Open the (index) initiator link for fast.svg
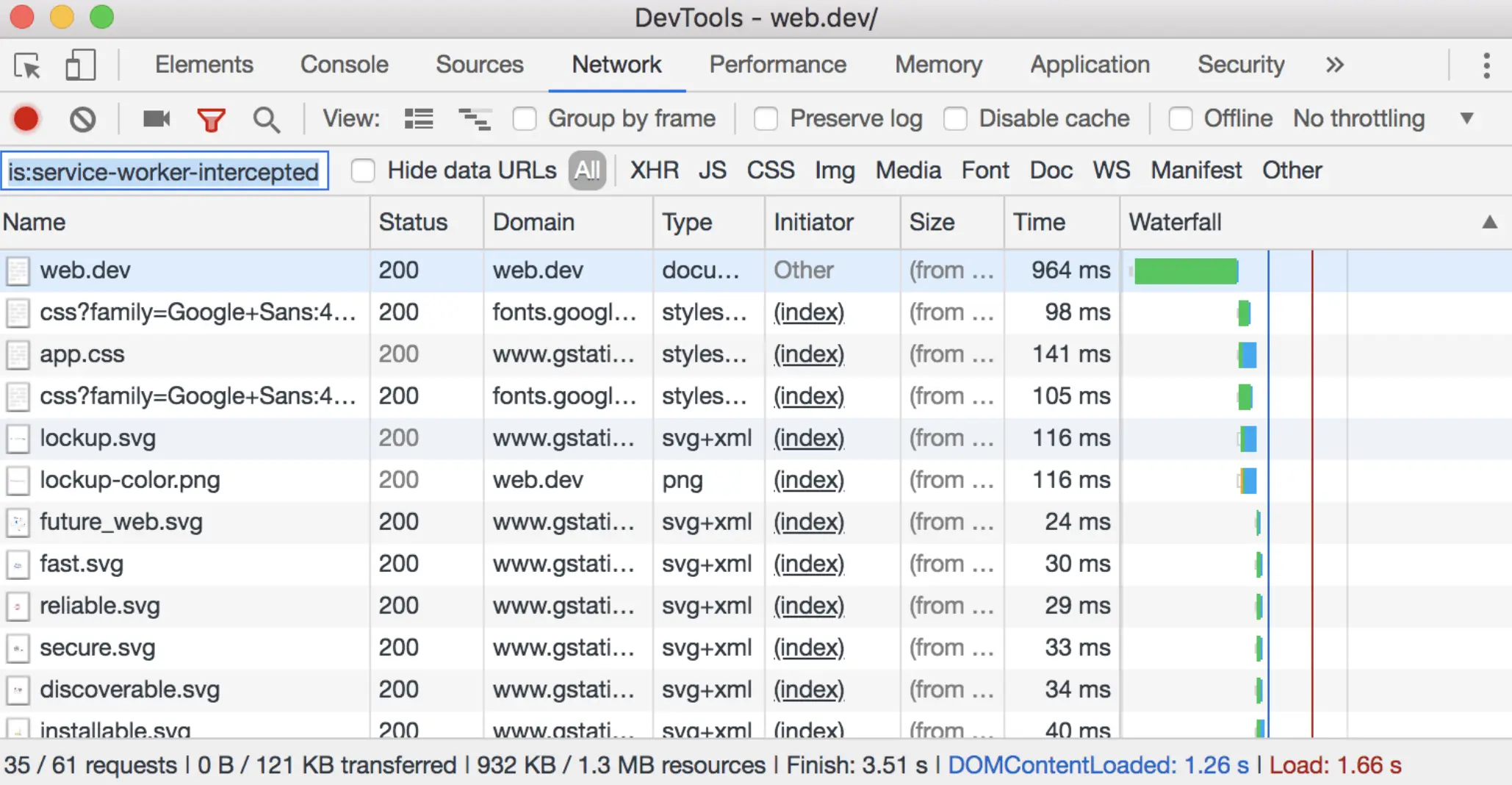This screenshot has height=785, width=1512. 809,564
